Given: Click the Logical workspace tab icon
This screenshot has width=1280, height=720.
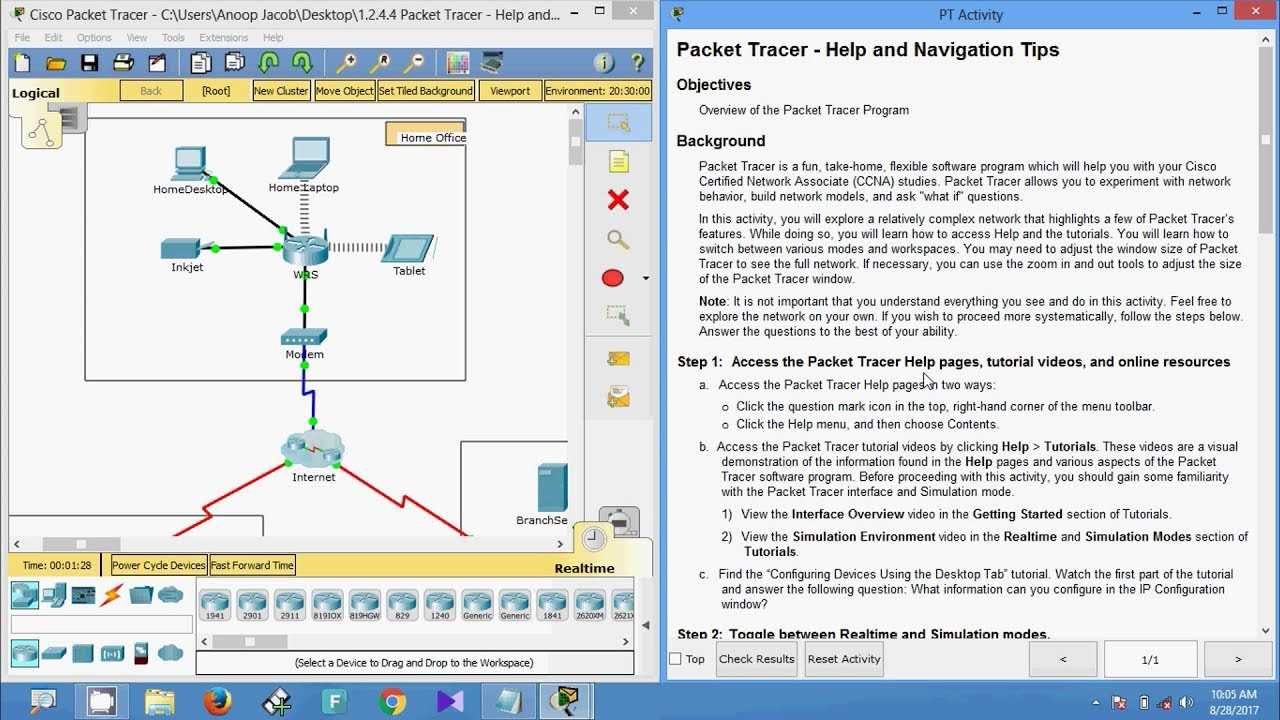Looking at the screenshot, I should (42, 129).
